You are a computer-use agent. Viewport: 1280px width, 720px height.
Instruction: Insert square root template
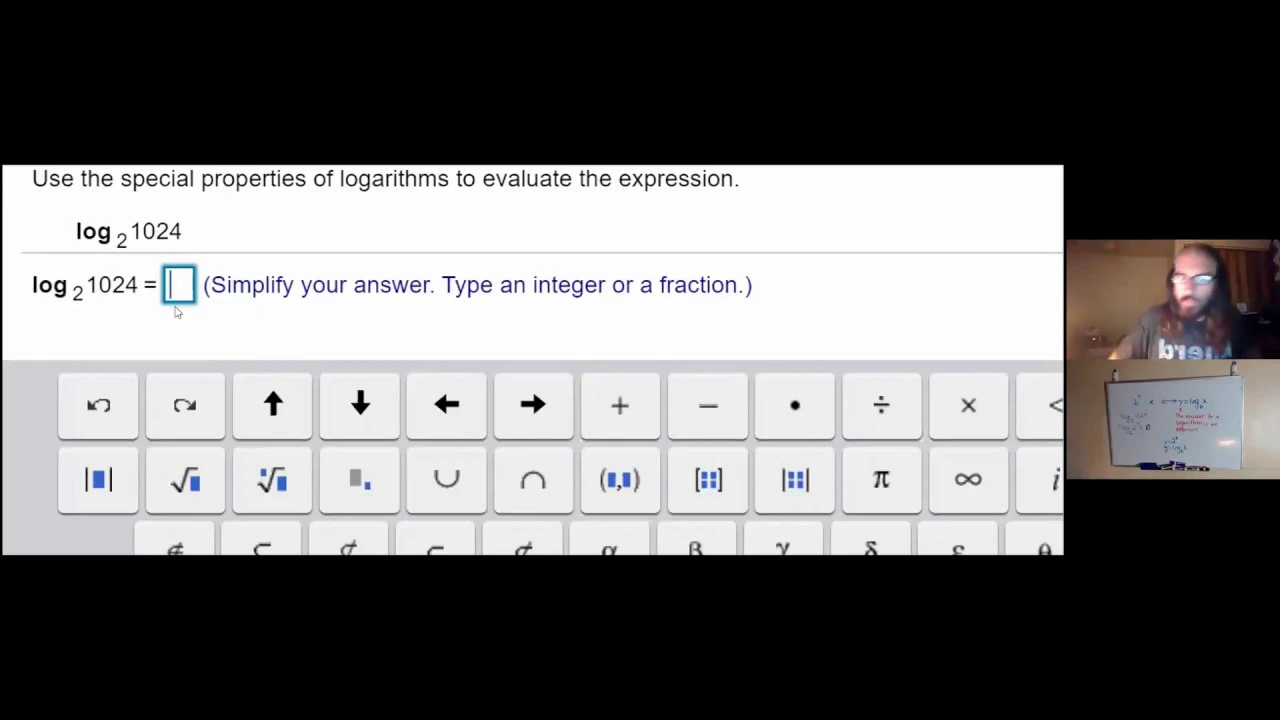[x=185, y=481]
